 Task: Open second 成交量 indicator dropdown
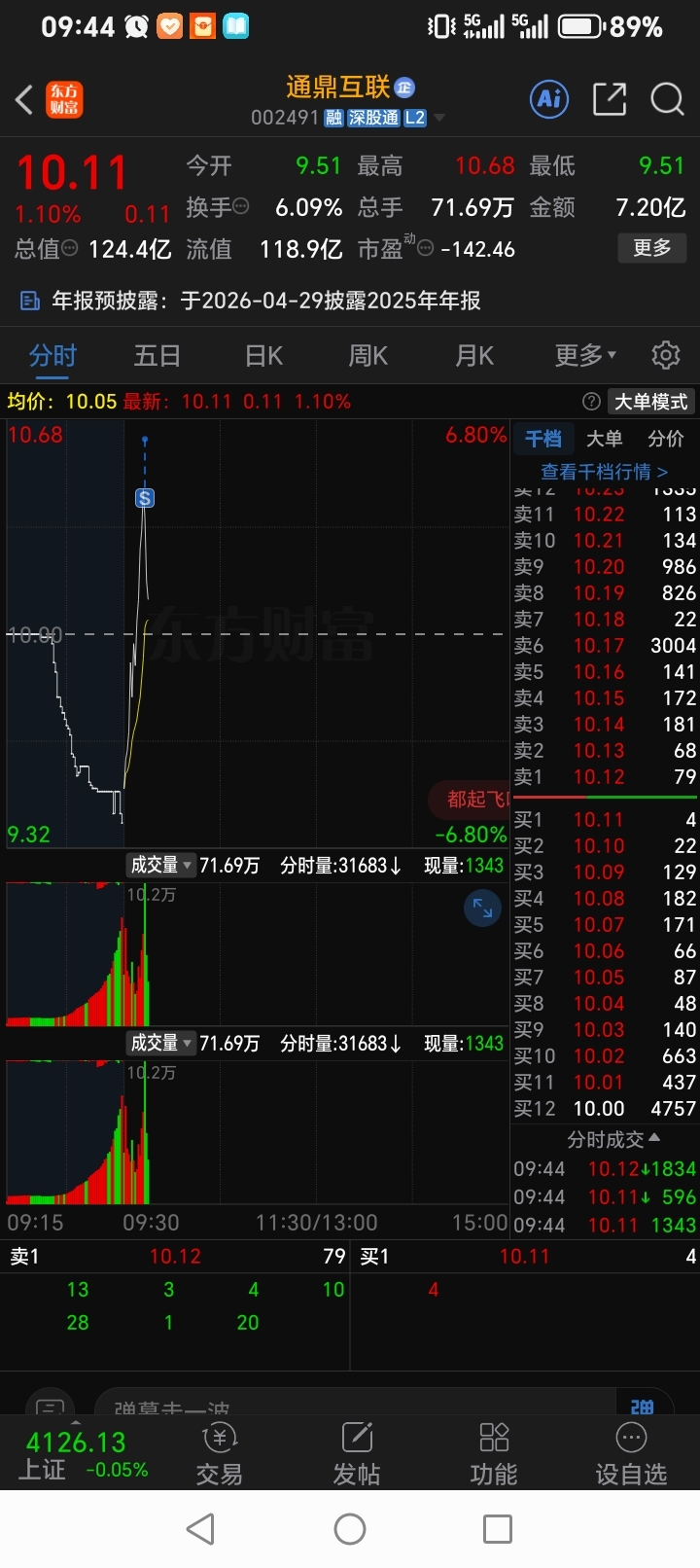(161, 1043)
